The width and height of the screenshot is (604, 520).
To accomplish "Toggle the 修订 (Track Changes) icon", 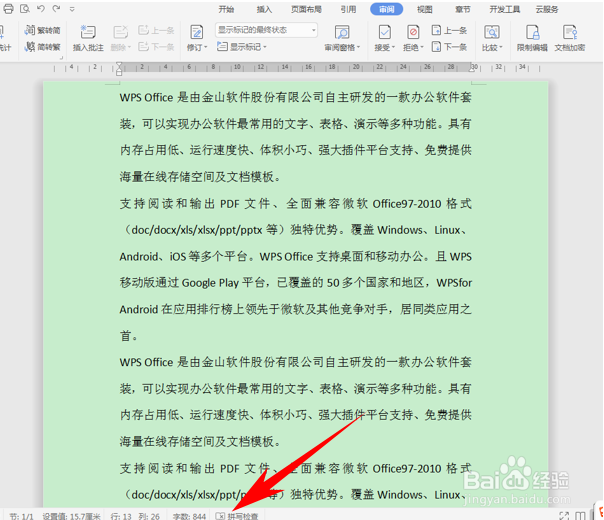I will [x=196, y=32].
